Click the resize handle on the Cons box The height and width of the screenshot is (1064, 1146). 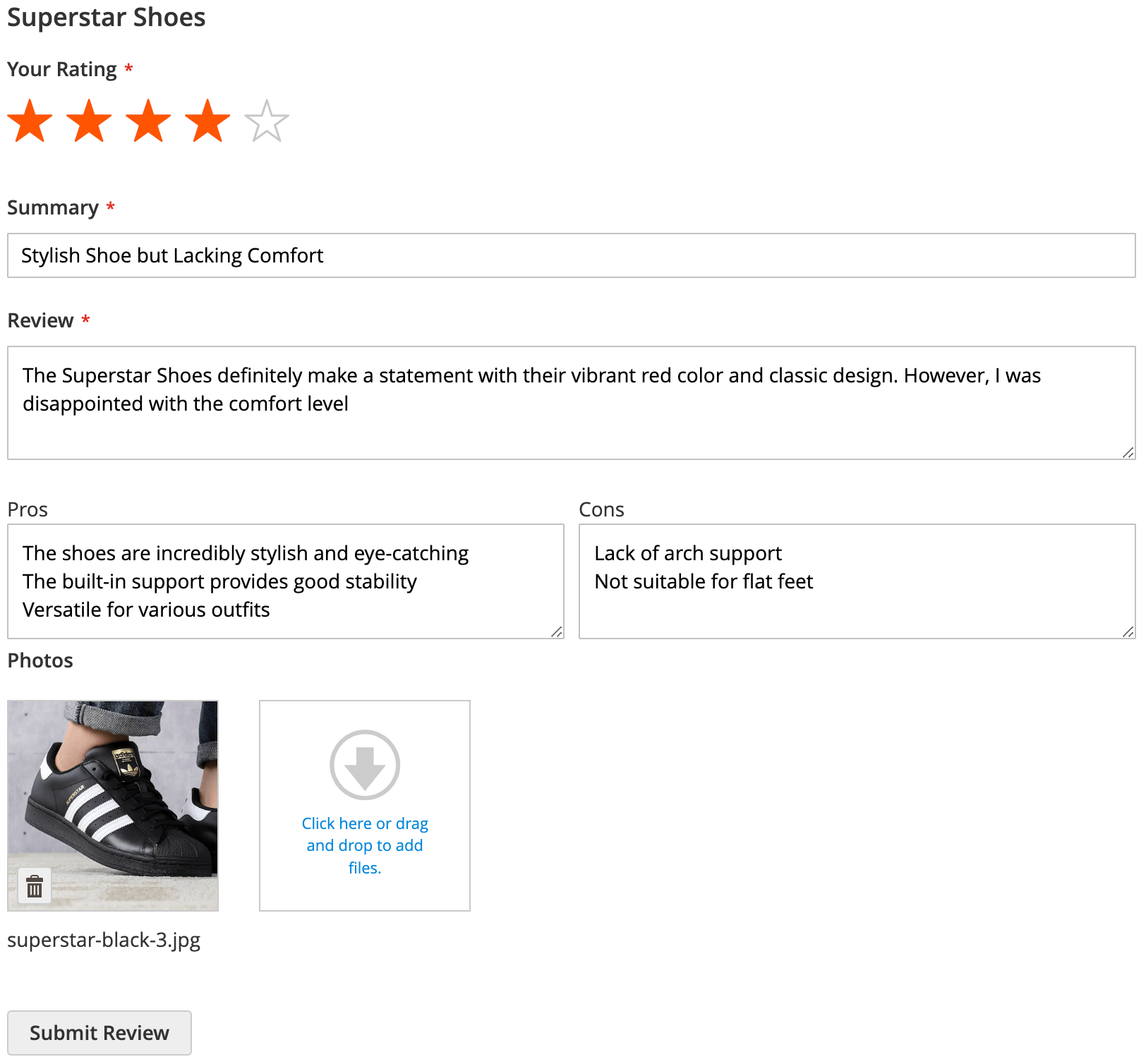pyautogui.click(x=1128, y=631)
